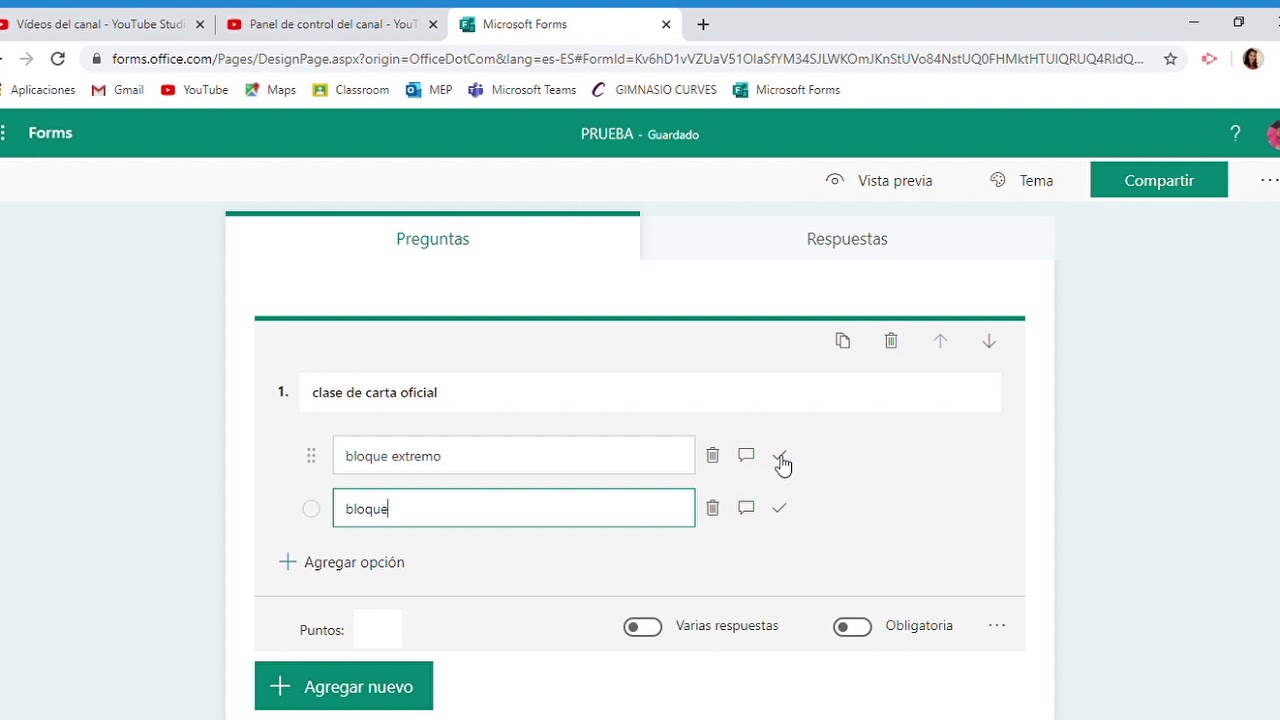Toggle the "Varias respuestas" switch

point(642,627)
